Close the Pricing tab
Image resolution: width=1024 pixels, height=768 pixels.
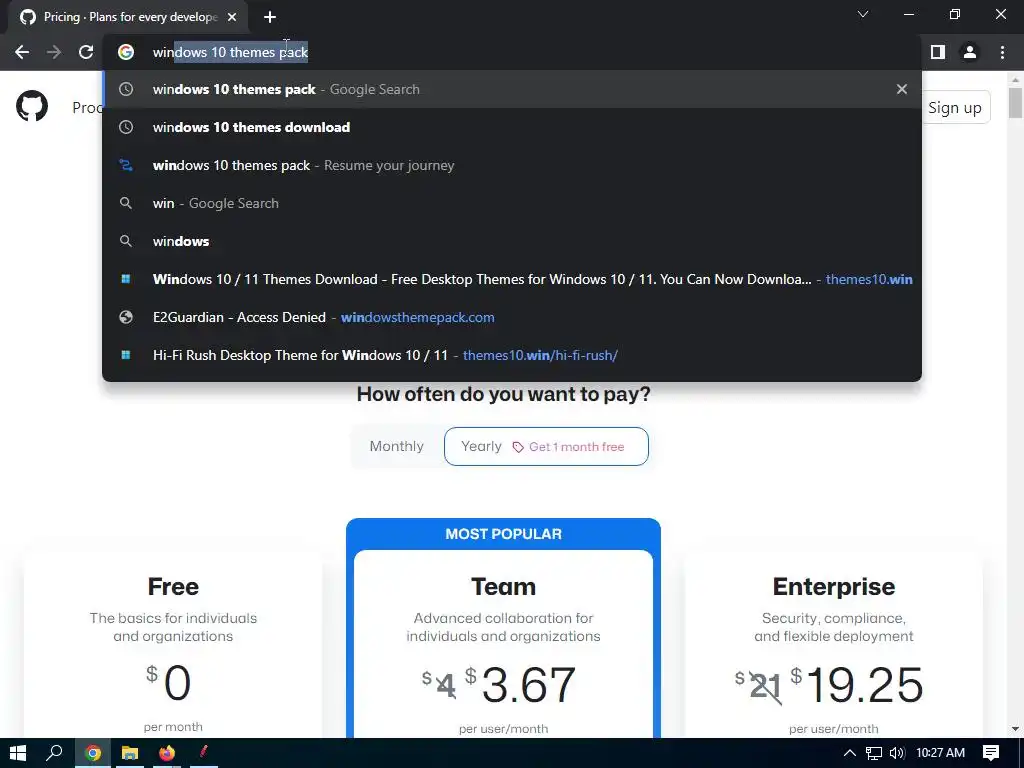[x=232, y=17]
